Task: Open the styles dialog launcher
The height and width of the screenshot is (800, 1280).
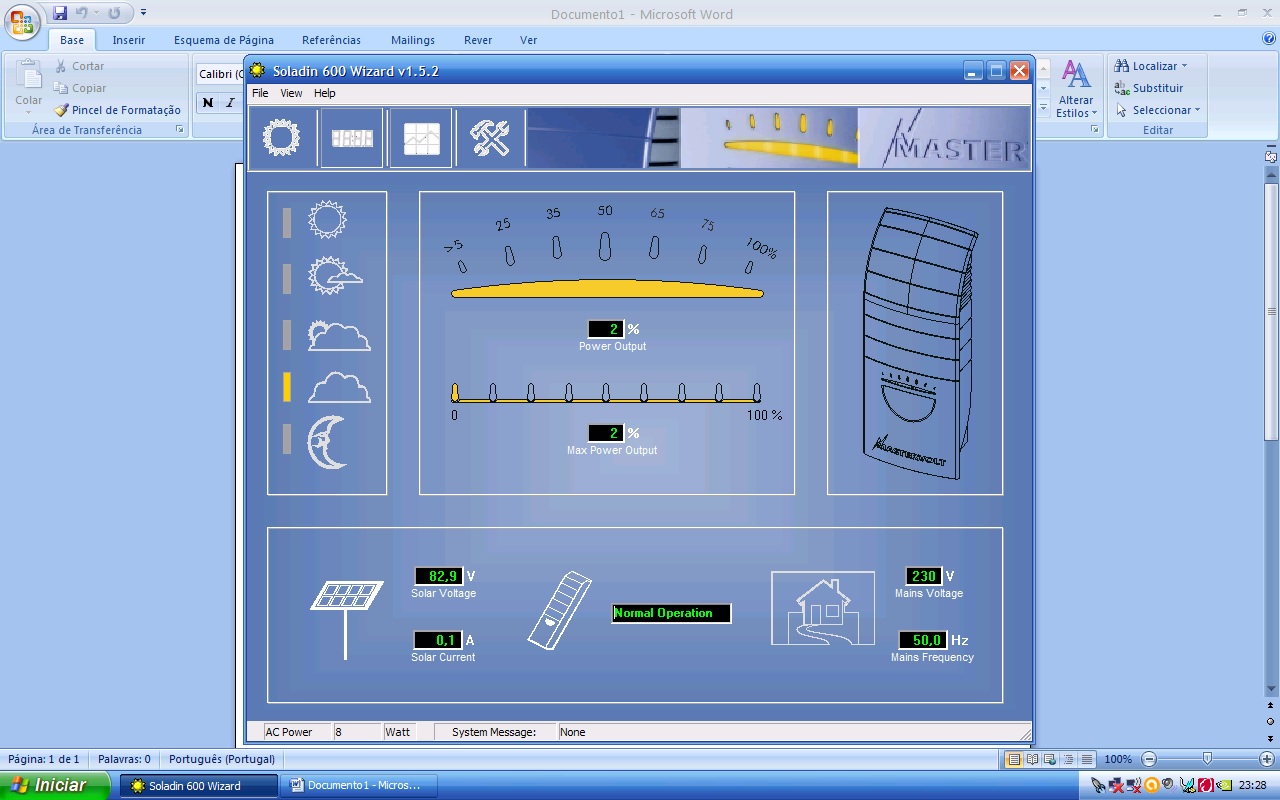Action: pos(1095,130)
